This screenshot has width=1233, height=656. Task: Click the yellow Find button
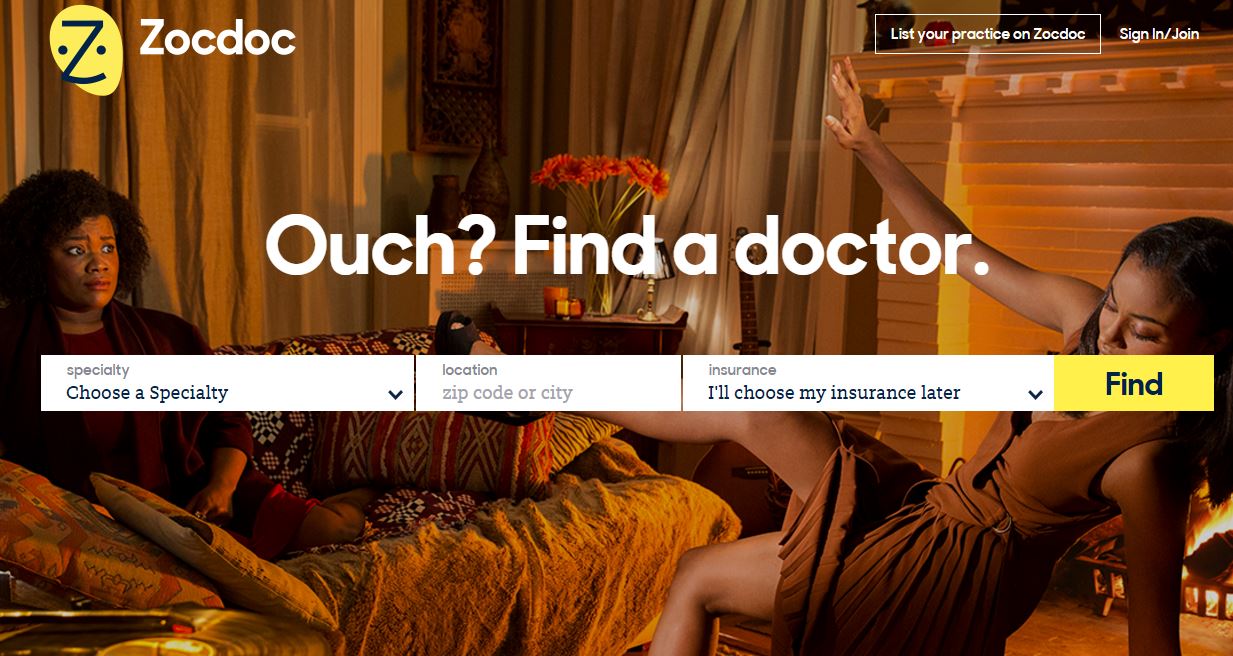pos(1134,383)
